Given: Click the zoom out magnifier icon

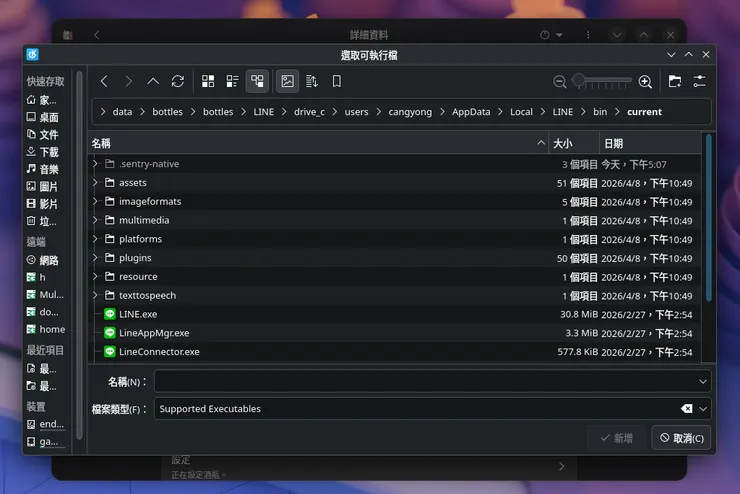Looking at the screenshot, I should pos(560,82).
